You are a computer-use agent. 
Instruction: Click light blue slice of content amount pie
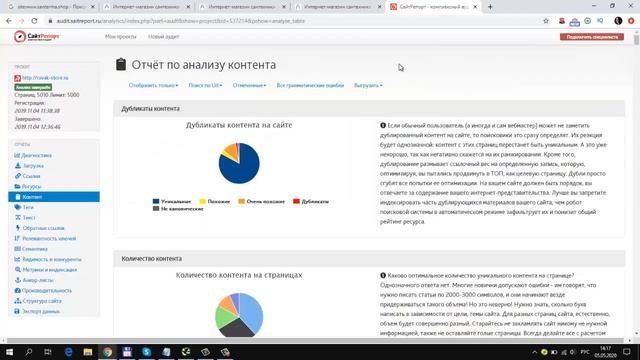point(251,310)
